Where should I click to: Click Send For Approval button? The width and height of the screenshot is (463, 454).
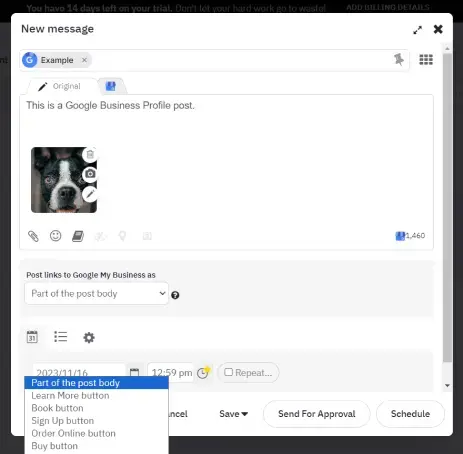point(317,414)
